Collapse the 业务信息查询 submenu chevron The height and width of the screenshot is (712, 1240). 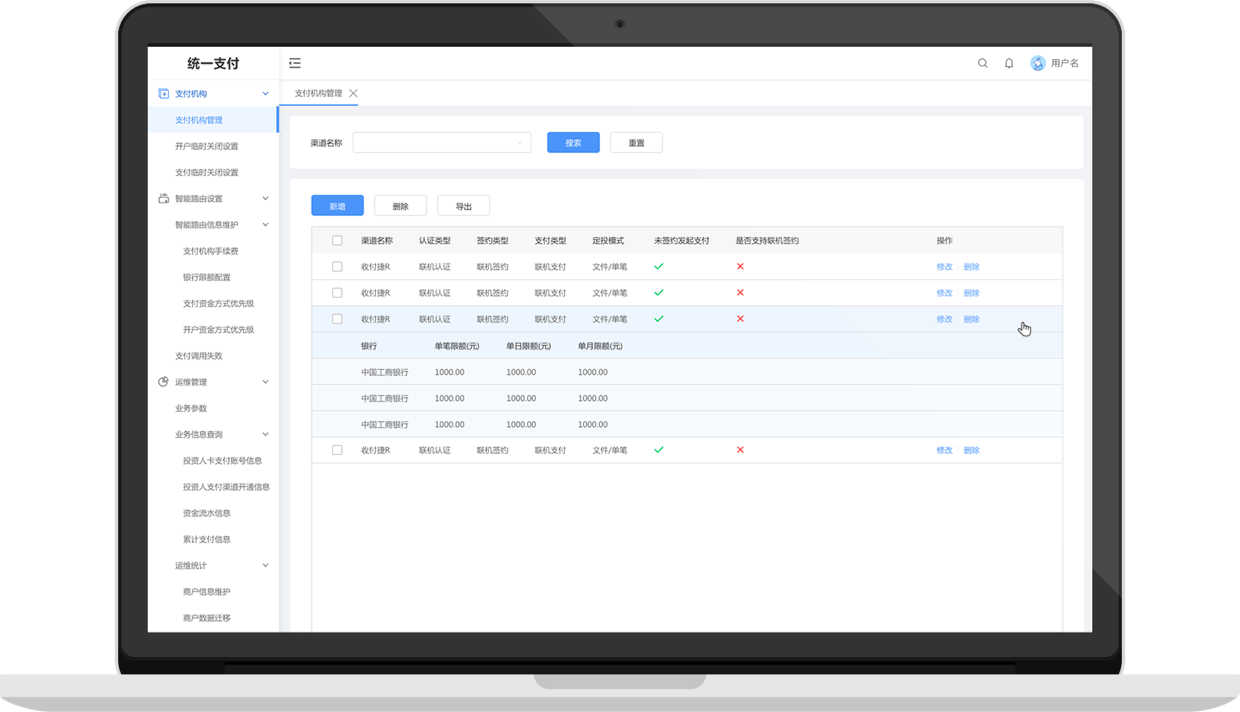[265, 435]
